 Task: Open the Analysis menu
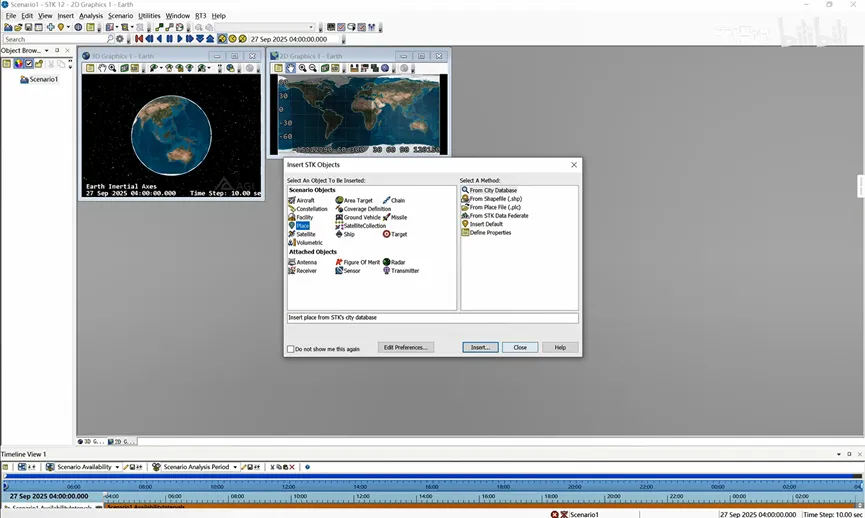point(91,16)
